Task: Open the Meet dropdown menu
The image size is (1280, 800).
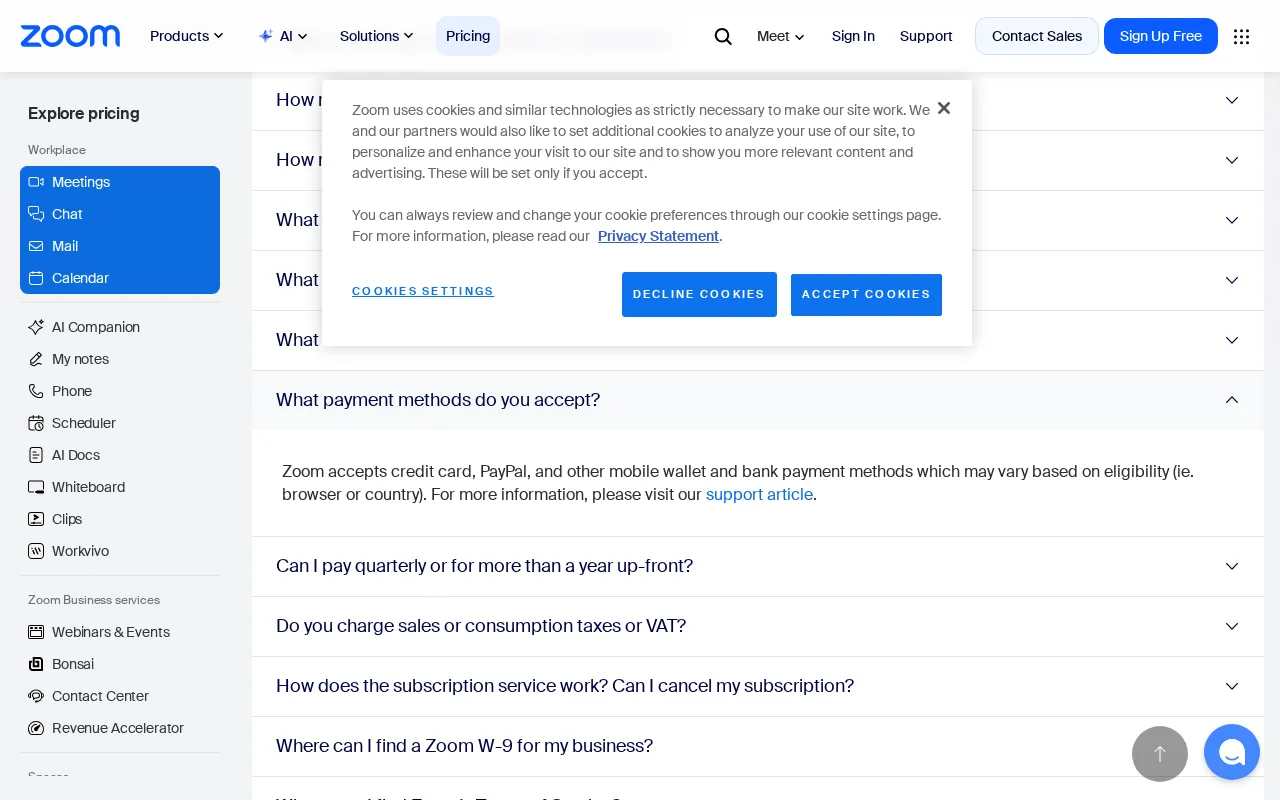Action: (x=781, y=36)
